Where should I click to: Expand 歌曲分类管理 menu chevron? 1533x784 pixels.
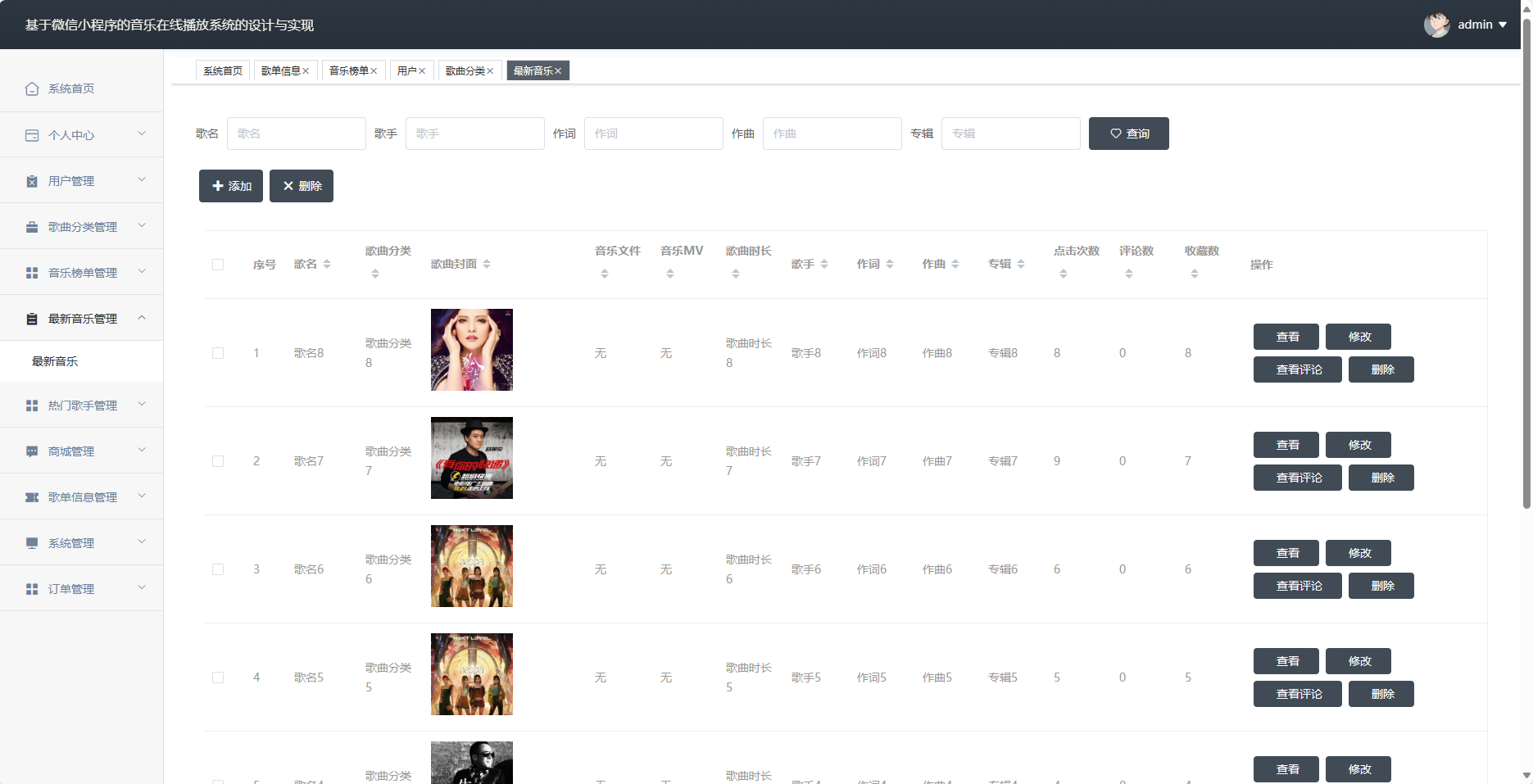142,225
